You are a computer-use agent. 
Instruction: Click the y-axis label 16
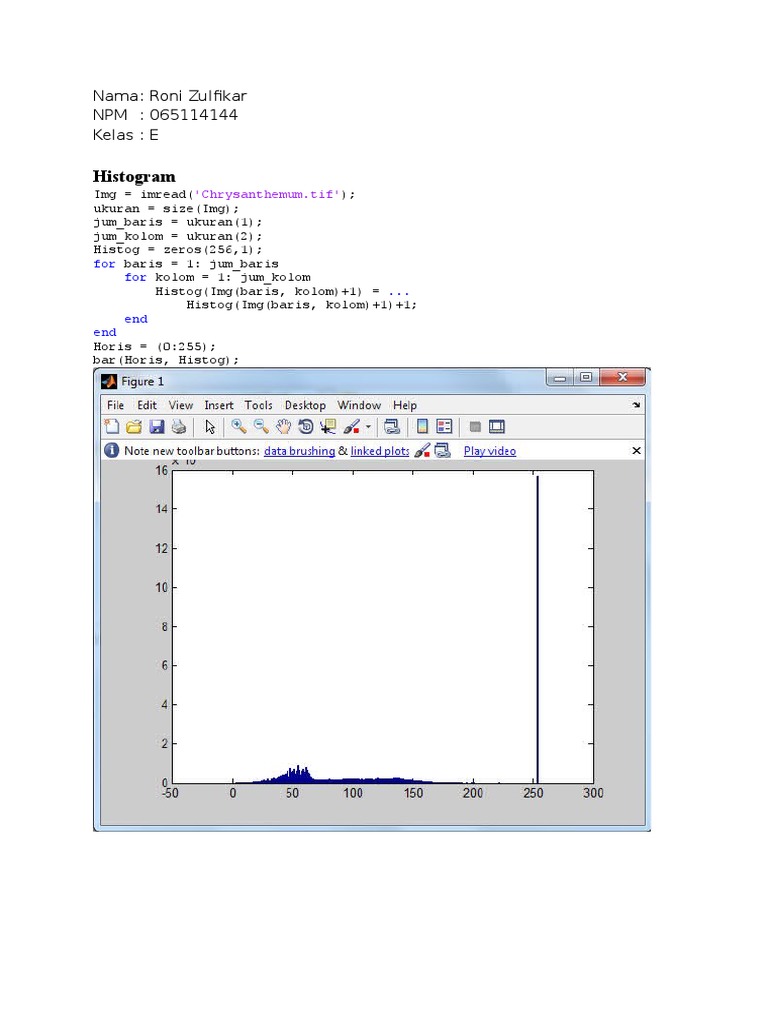coord(161,470)
